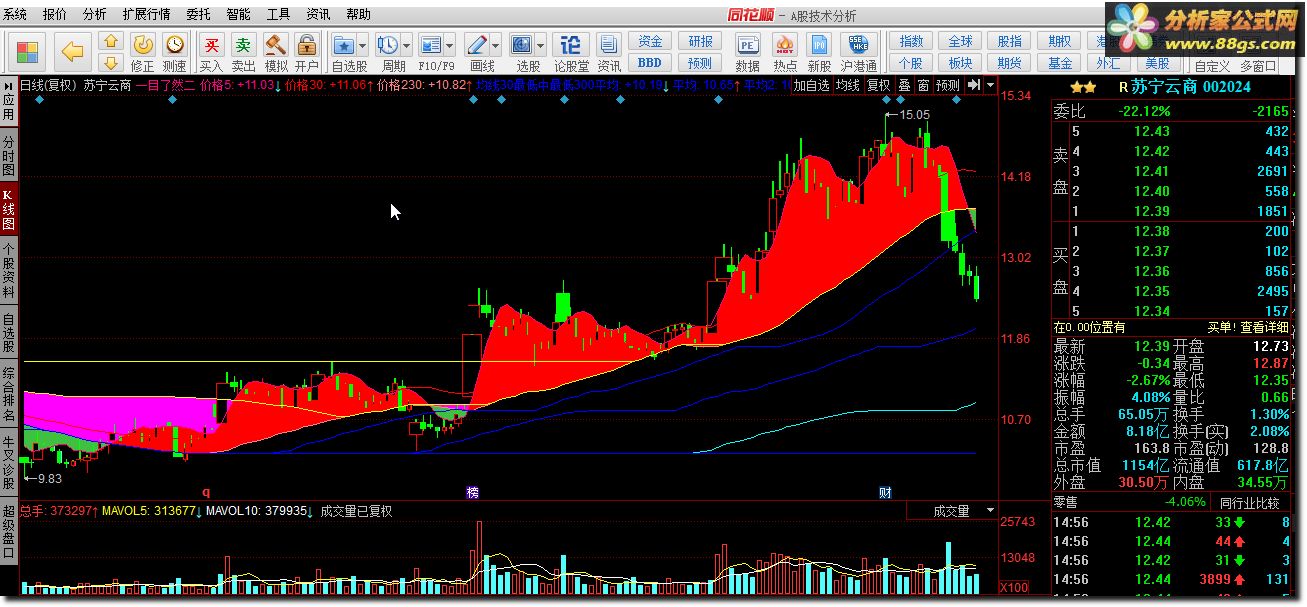Open the 帮助 menu
This screenshot has width=1307, height=607.
[358, 15]
